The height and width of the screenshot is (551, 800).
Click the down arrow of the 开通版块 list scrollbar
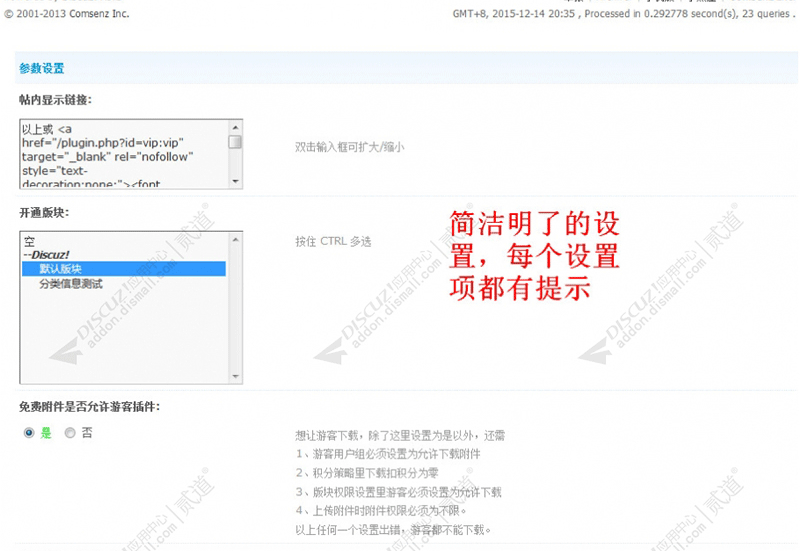coord(235,376)
